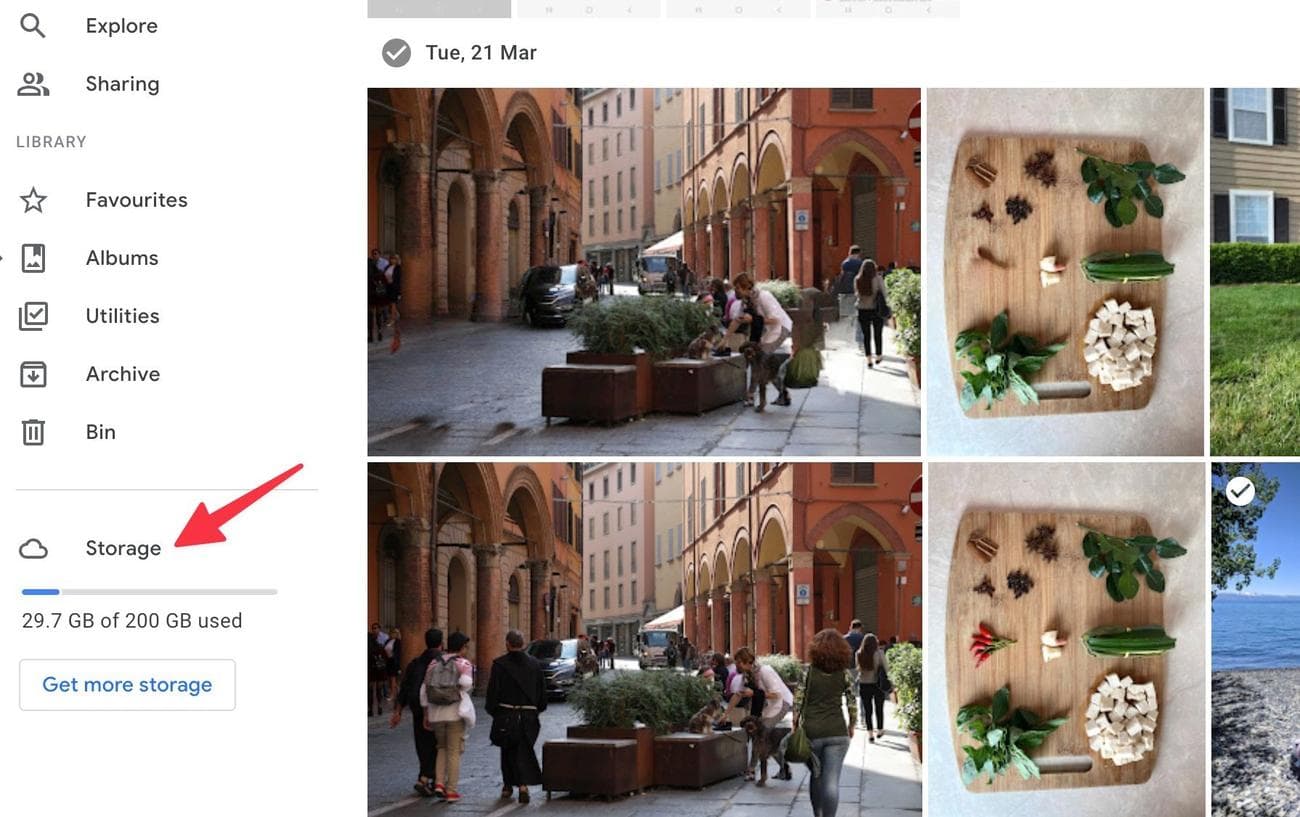Go to the Archive section
The width and height of the screenshot is (1300, 817).
tap(123, 374)
